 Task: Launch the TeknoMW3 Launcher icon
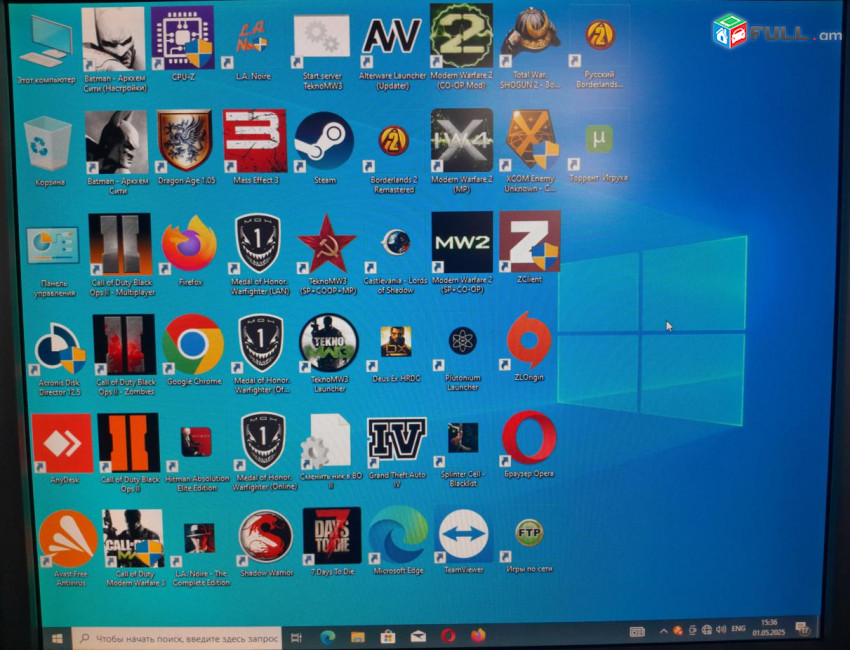[329, 344]
